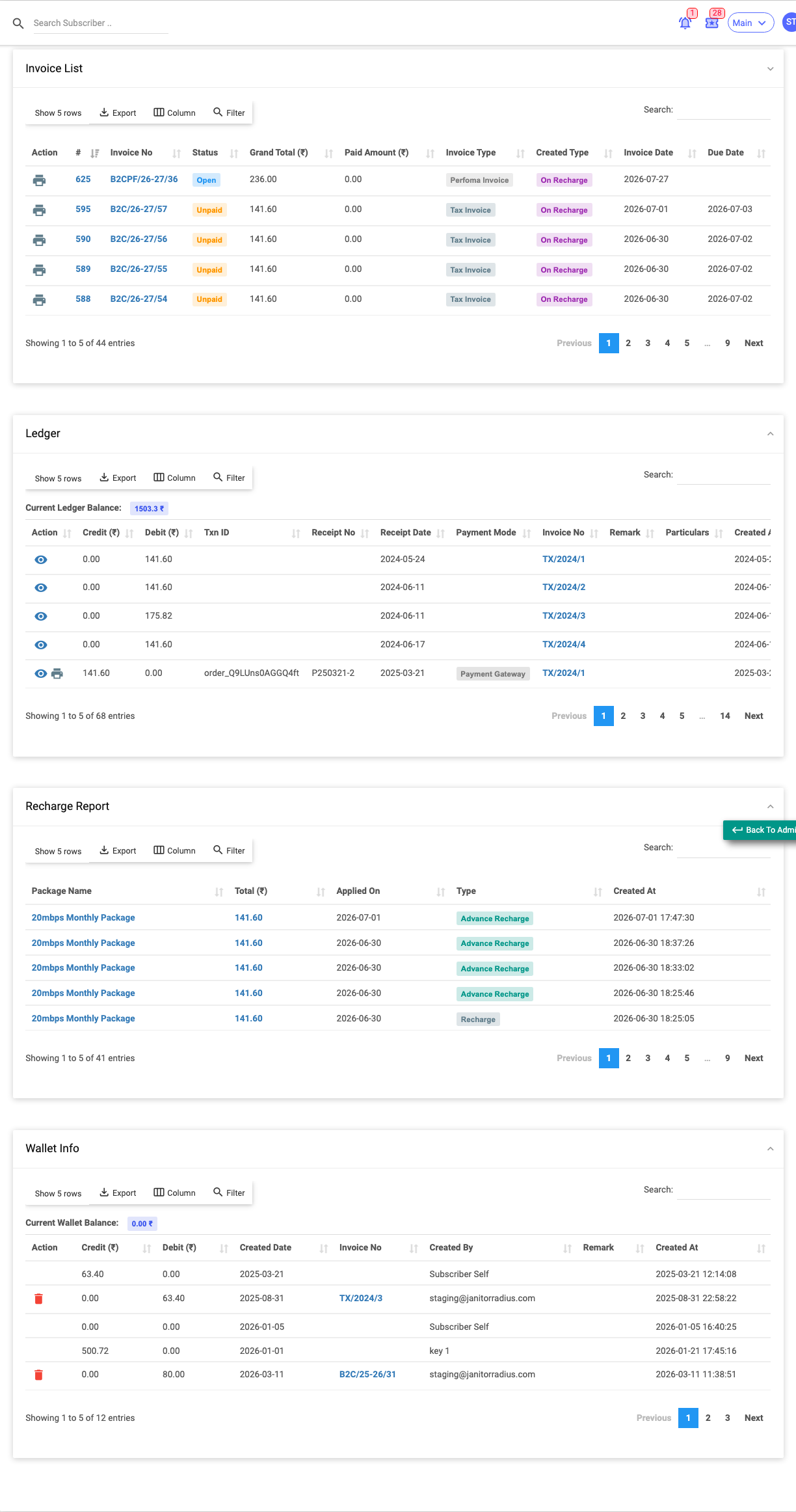Click the search magnifier icon in header
The width and height of the screenshot is (796, 1512).
pyautogui.click(x=19, y=23)
